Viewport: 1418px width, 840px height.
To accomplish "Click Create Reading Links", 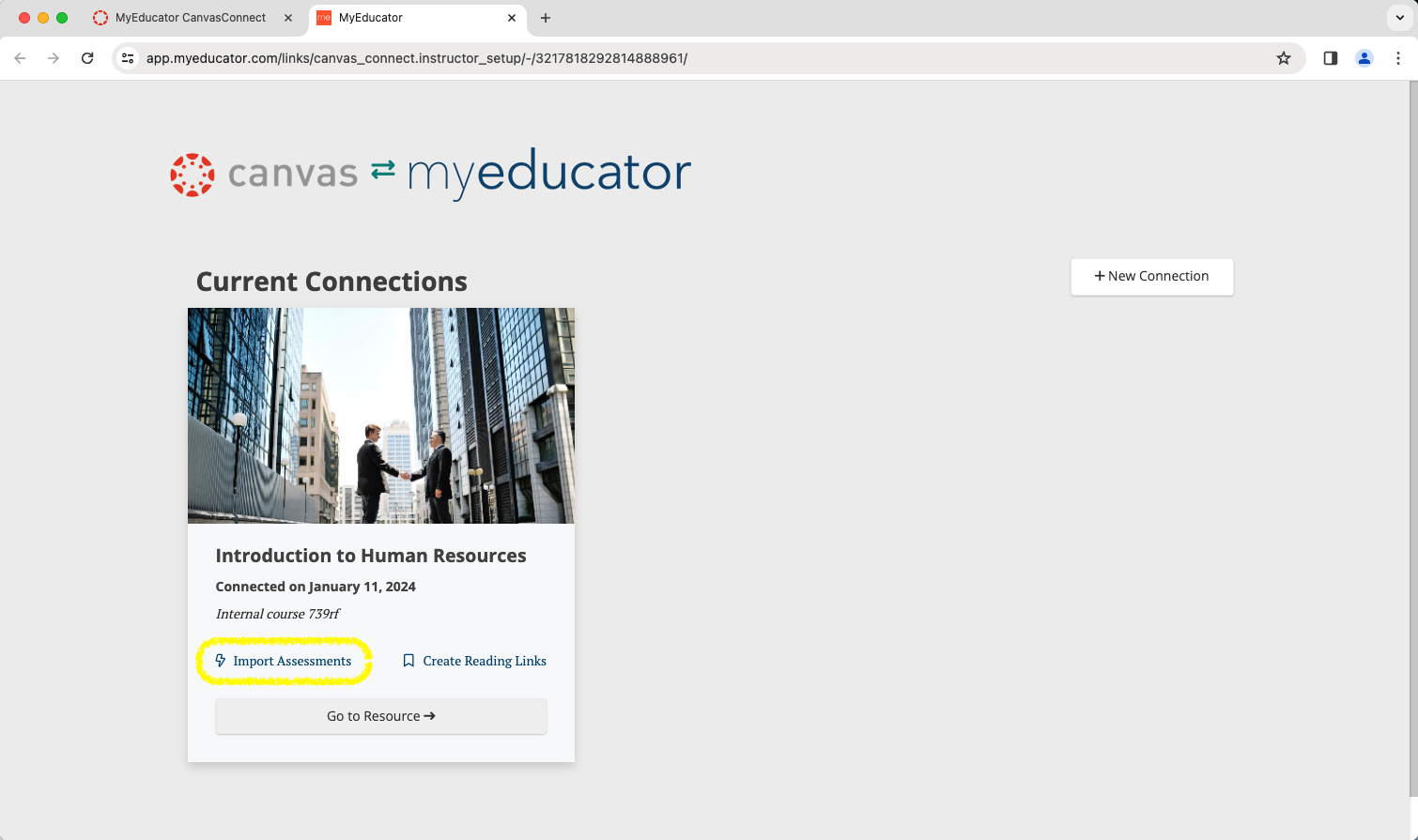I will tap(474, 661).
